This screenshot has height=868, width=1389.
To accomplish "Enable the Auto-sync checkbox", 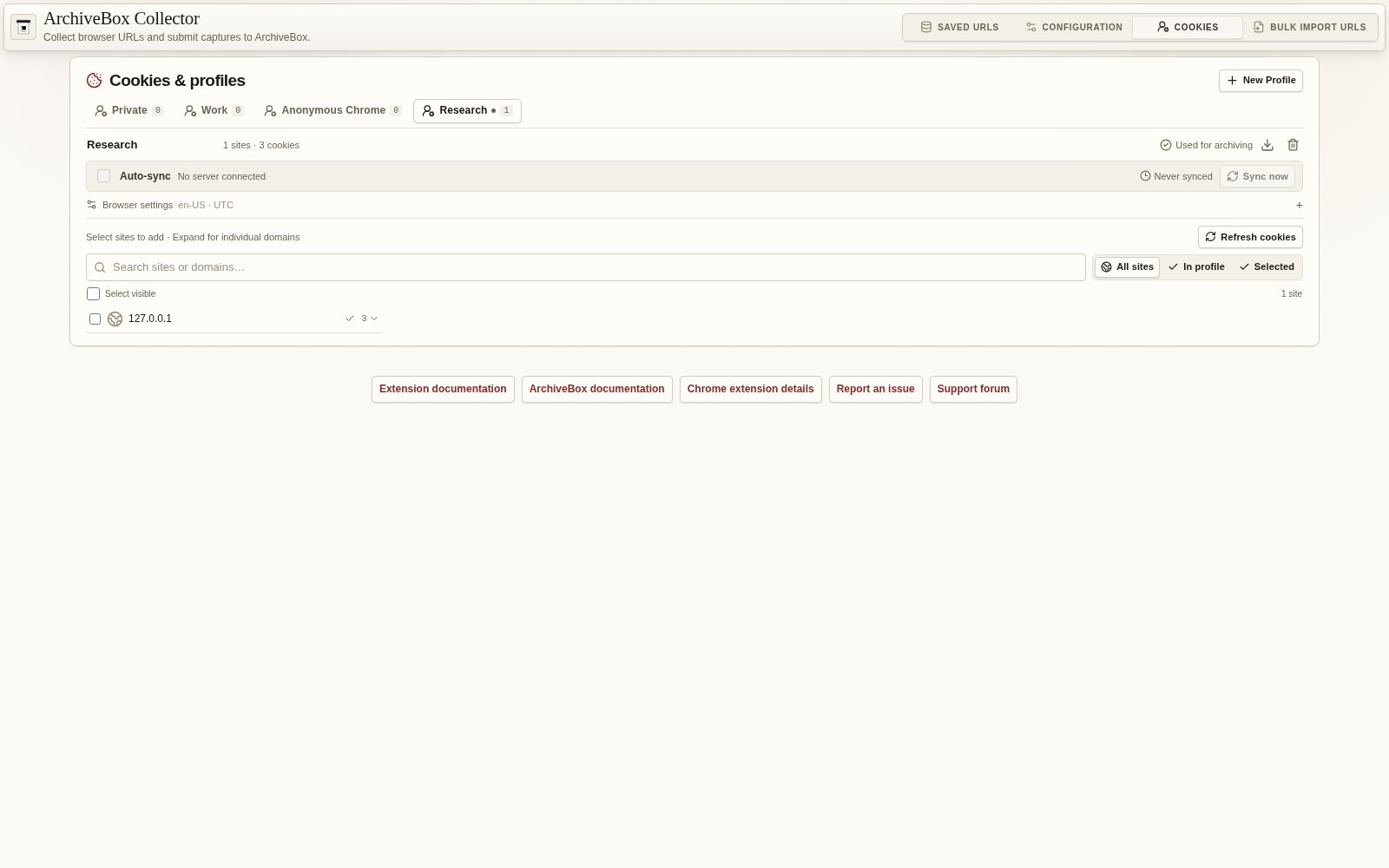I will pos(104,176).
